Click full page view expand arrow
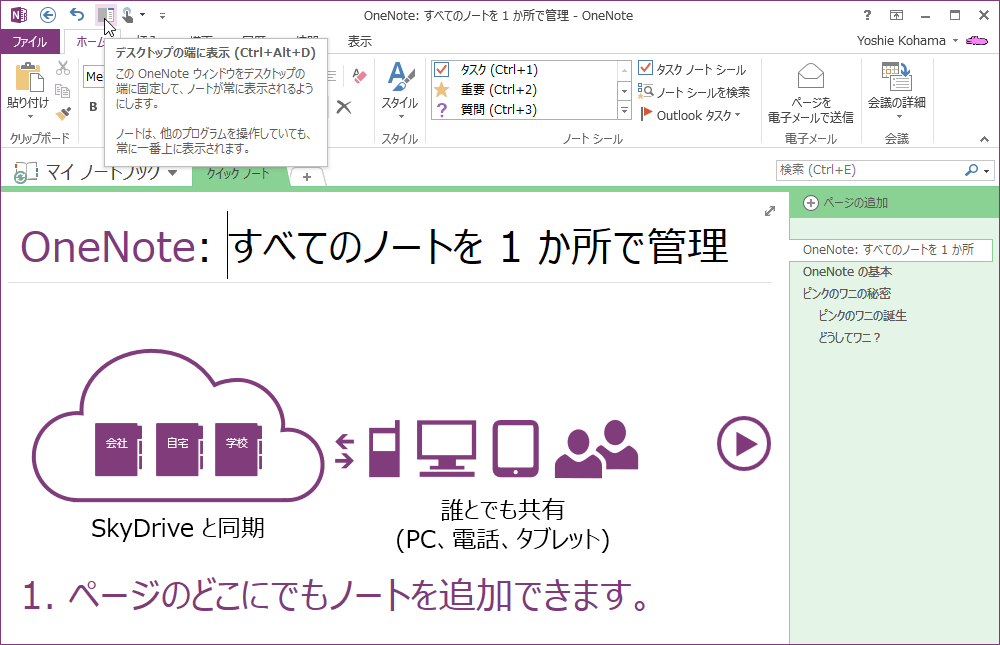 tap(770, 211)
